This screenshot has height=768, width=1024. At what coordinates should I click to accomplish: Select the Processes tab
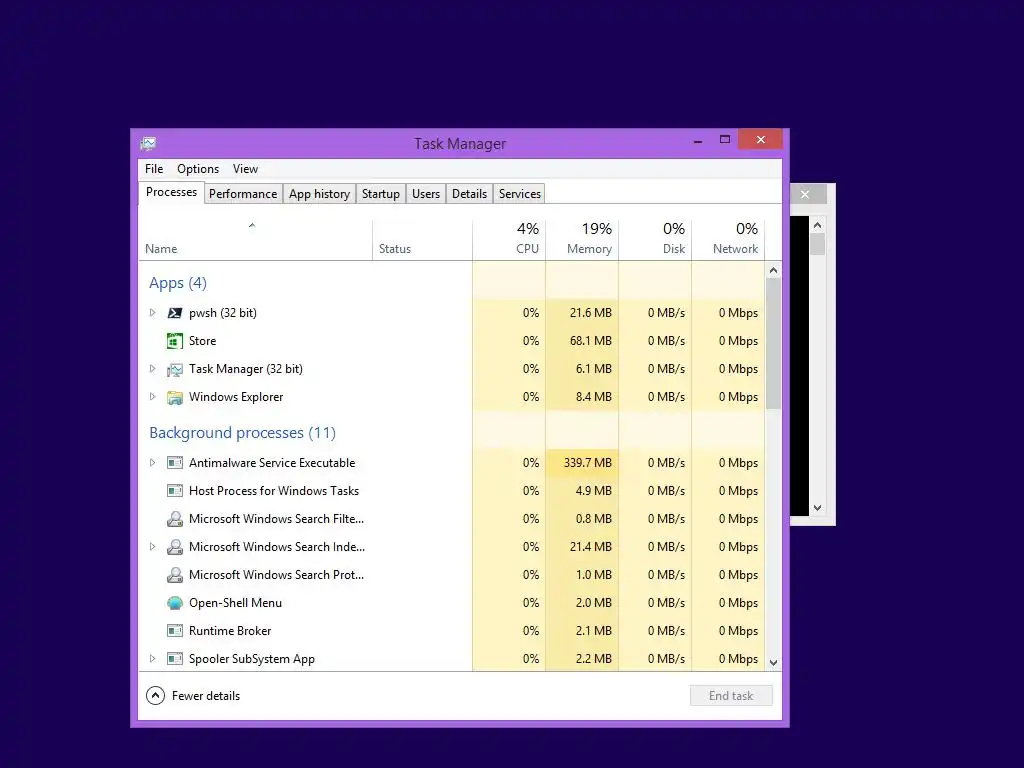(171, 192)
